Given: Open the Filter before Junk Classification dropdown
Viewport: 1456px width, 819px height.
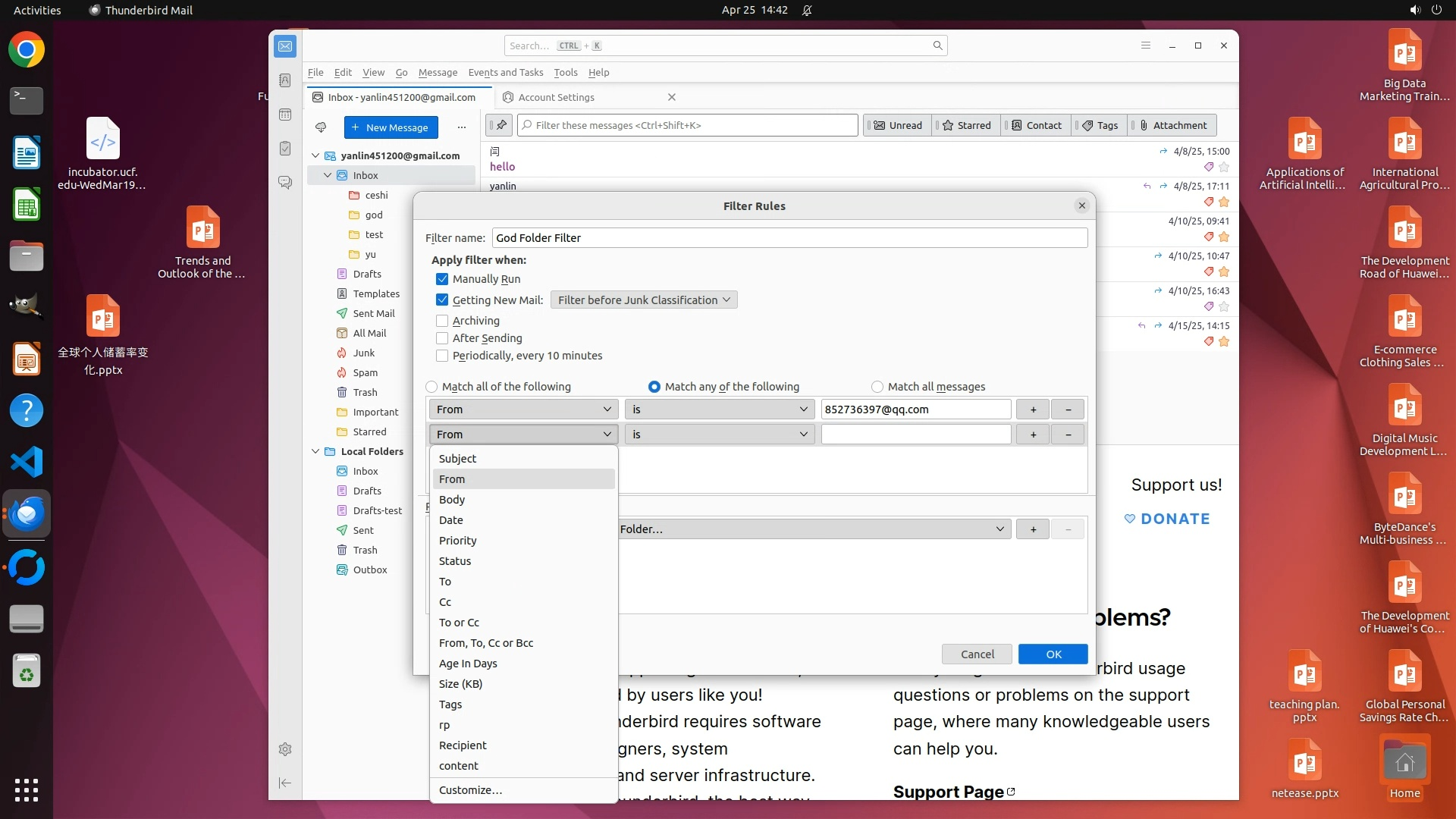Looking at the screenshot, I should coord(643,300).
